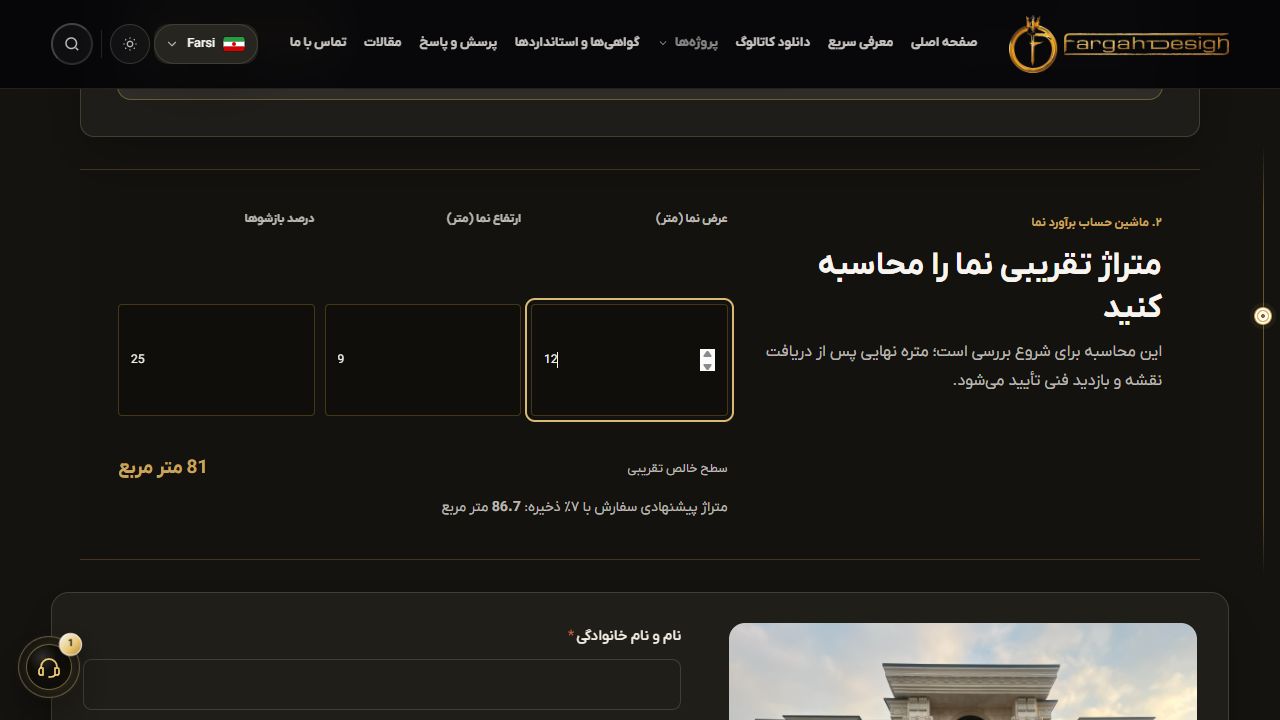Viewport: 1280px width, 720px height.
Task: Open دانلود کاتالوگ menu item
Action: pyautogui.click(x=773, y=43)
